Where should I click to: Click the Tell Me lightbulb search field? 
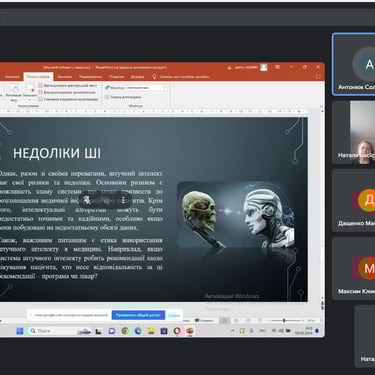181,77
